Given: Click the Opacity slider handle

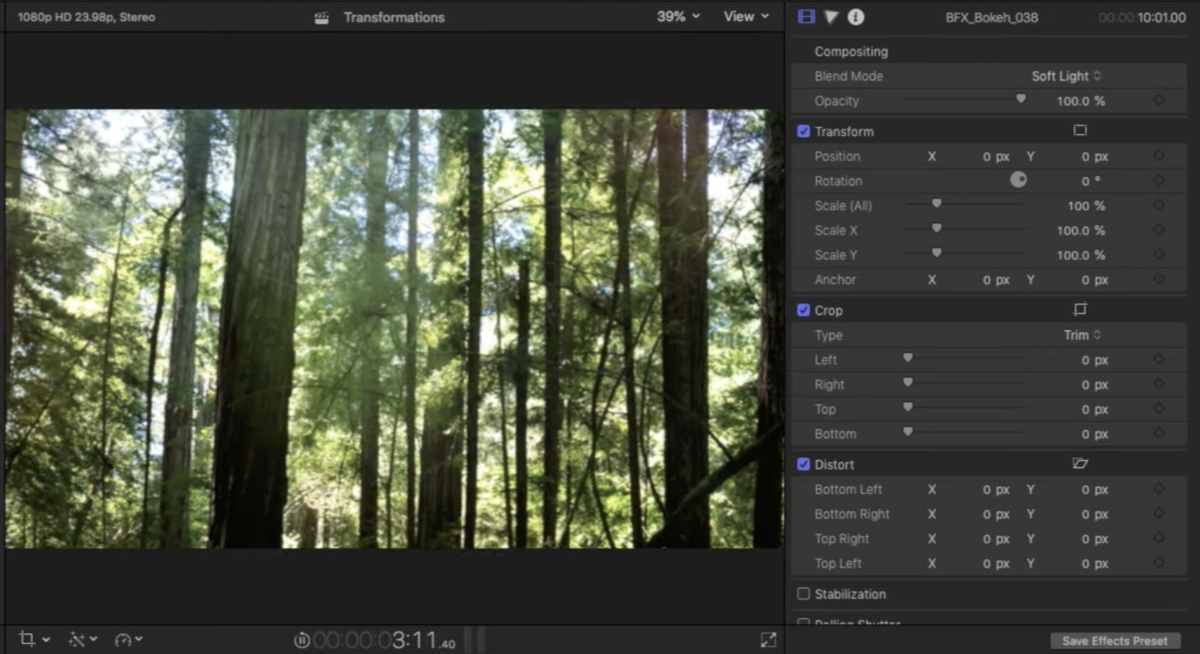Looking at the screenshot, I should pos(1021,99).
